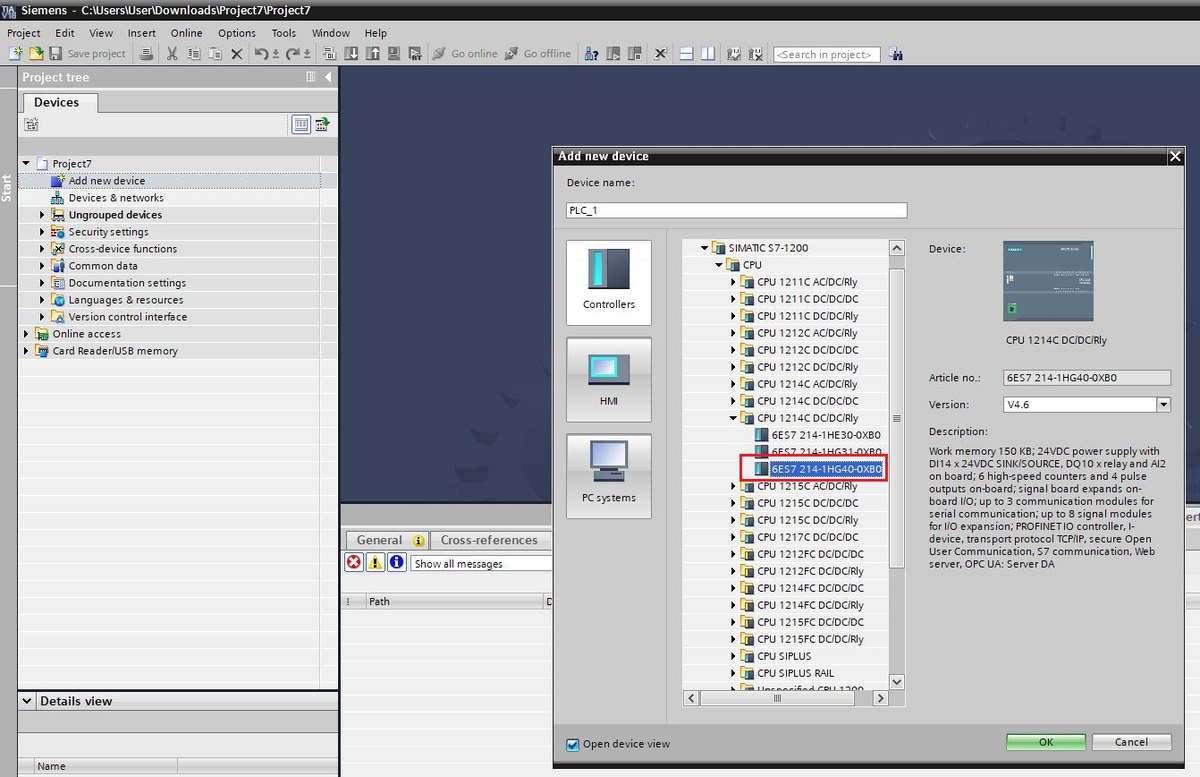This screenshot has height=777, width=1200.
Task: Click Go offline in toolbar
Action: coord(538,54)
